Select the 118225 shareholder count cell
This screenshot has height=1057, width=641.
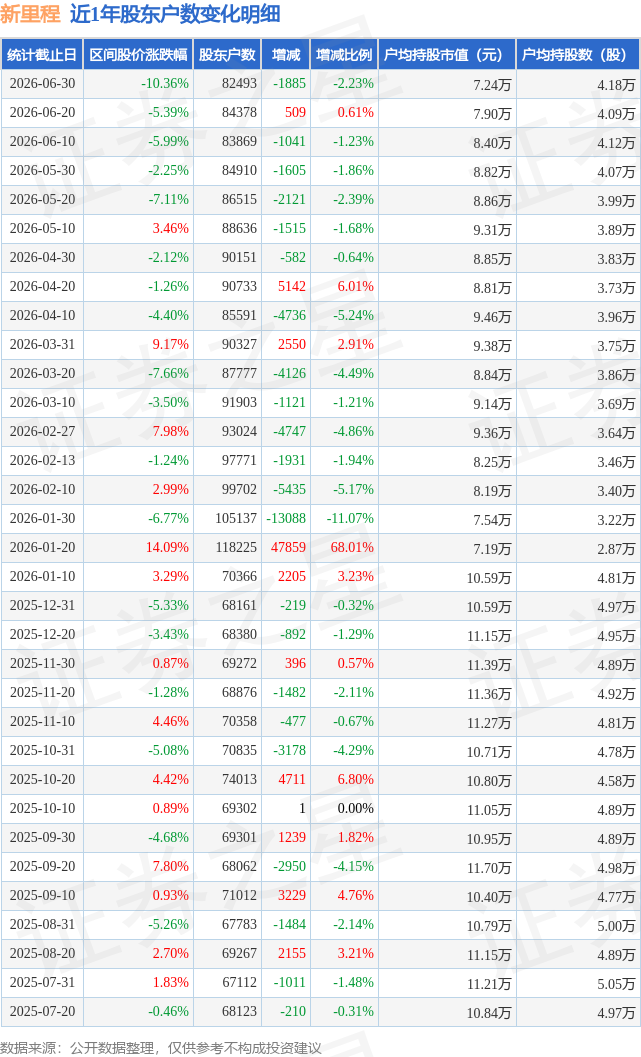point(236,547)
